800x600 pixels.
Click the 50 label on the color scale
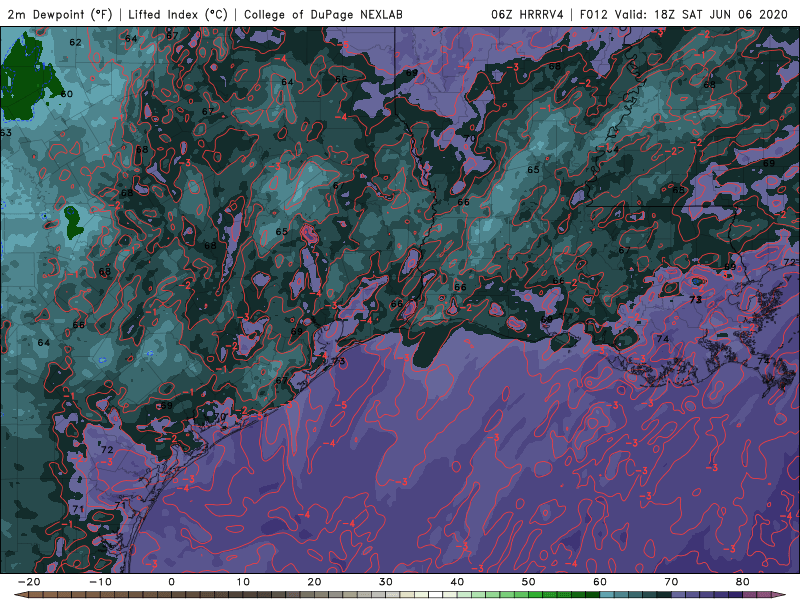point(529,582)
